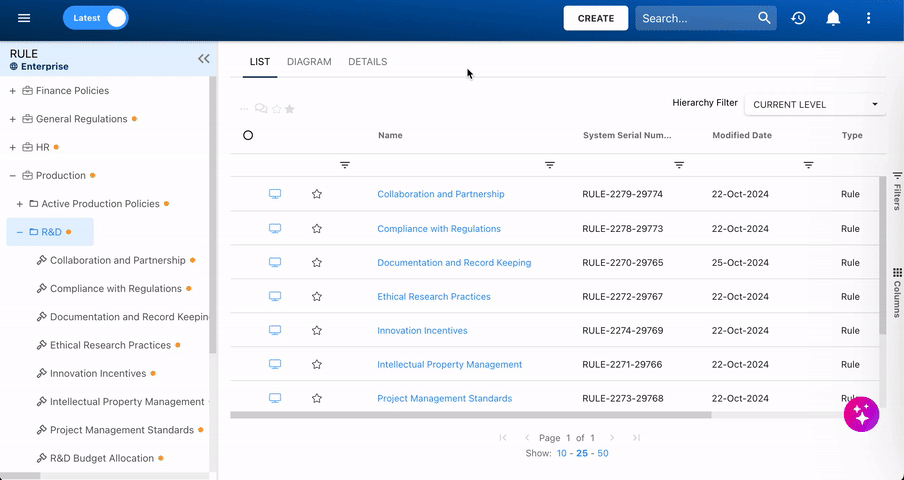
Task: Open the history clock icon
Action: click(x=798, y=18)
